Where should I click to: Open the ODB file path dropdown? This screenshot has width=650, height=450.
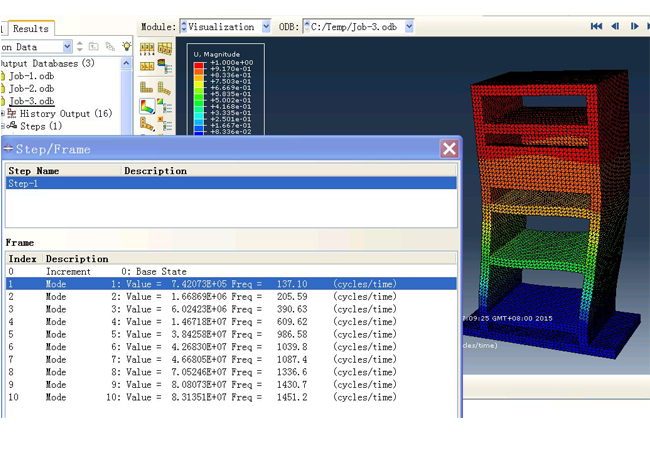[x=409, y=27]
